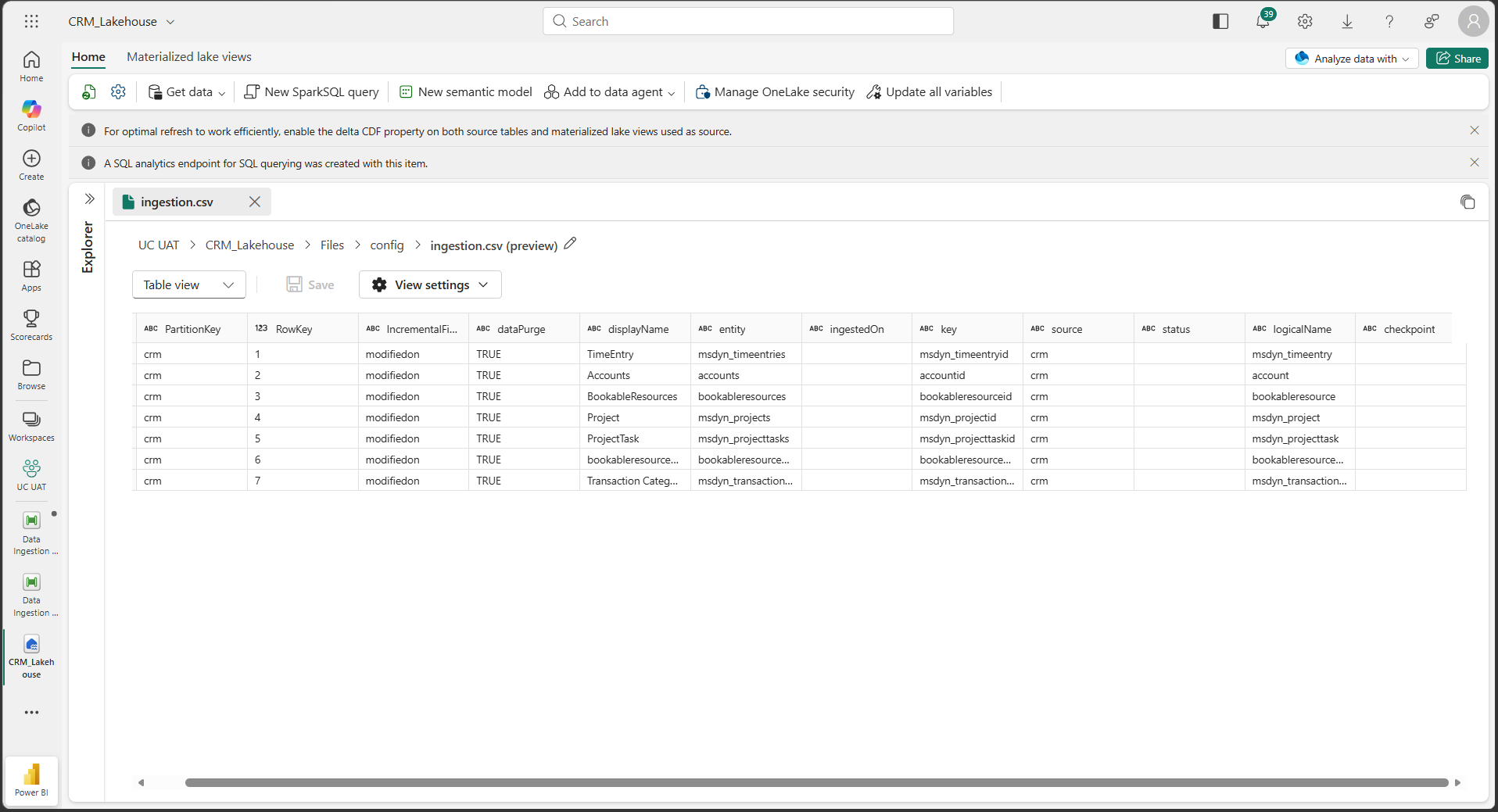Toggle the header panel layout icon

pyautogui.click(x=1220, y=21)
